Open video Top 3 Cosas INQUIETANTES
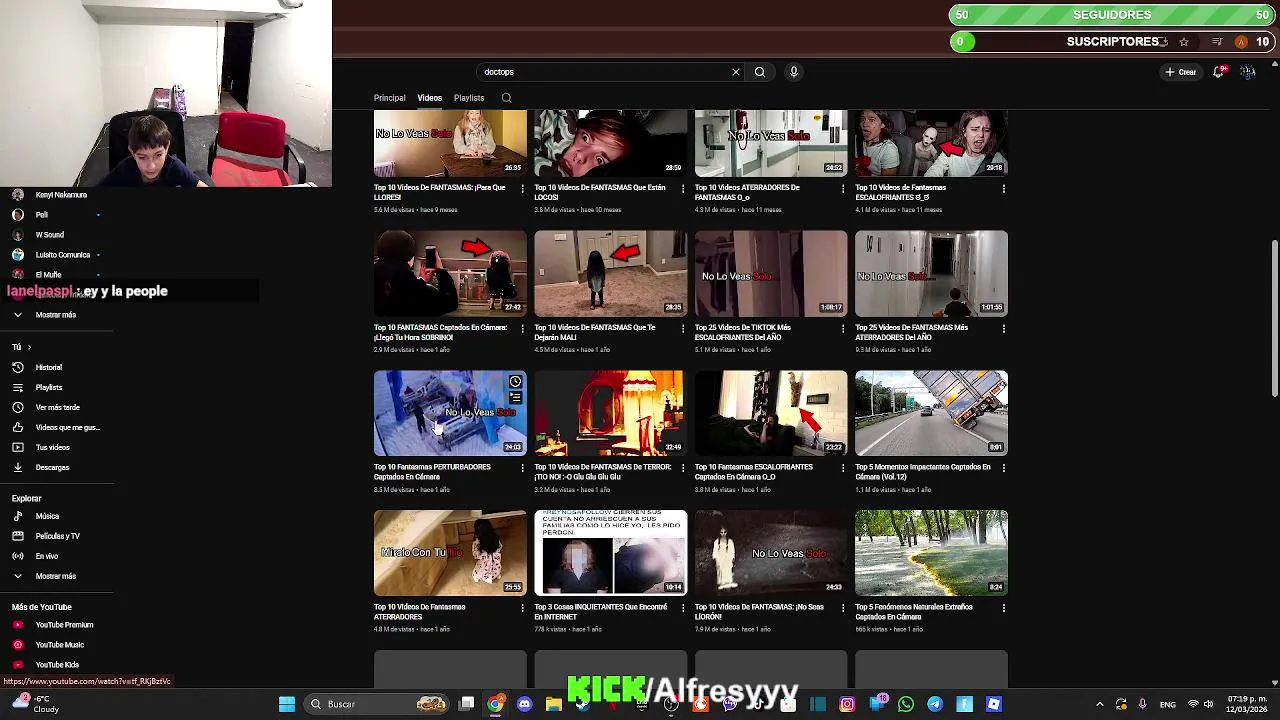This screenshot has width=1280, height=720. [600, 612]
